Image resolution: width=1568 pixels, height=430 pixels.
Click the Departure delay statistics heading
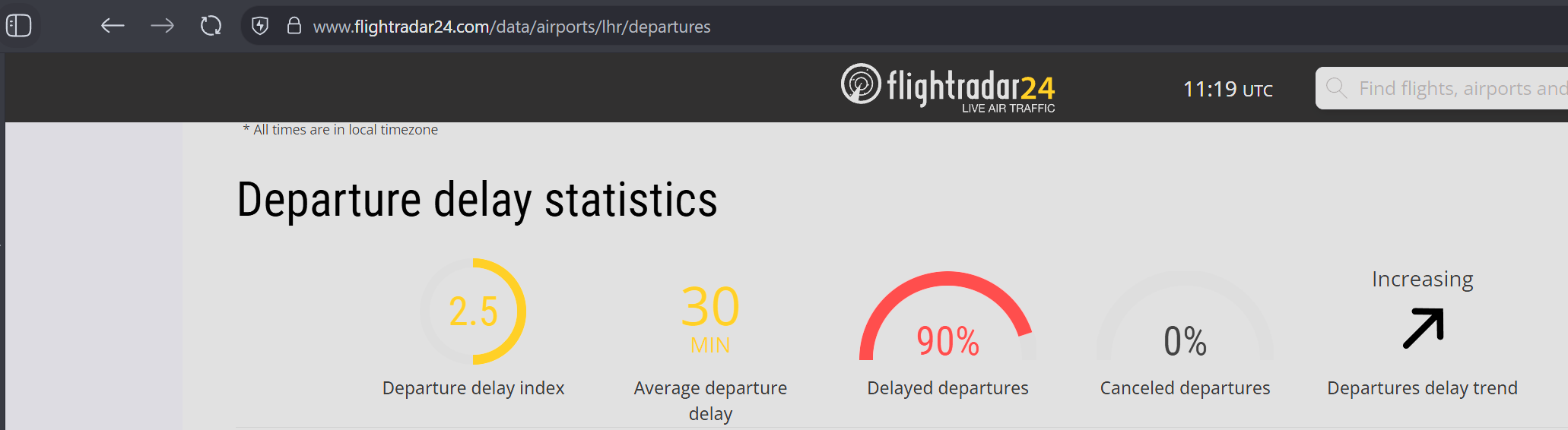tap(477, 200)
